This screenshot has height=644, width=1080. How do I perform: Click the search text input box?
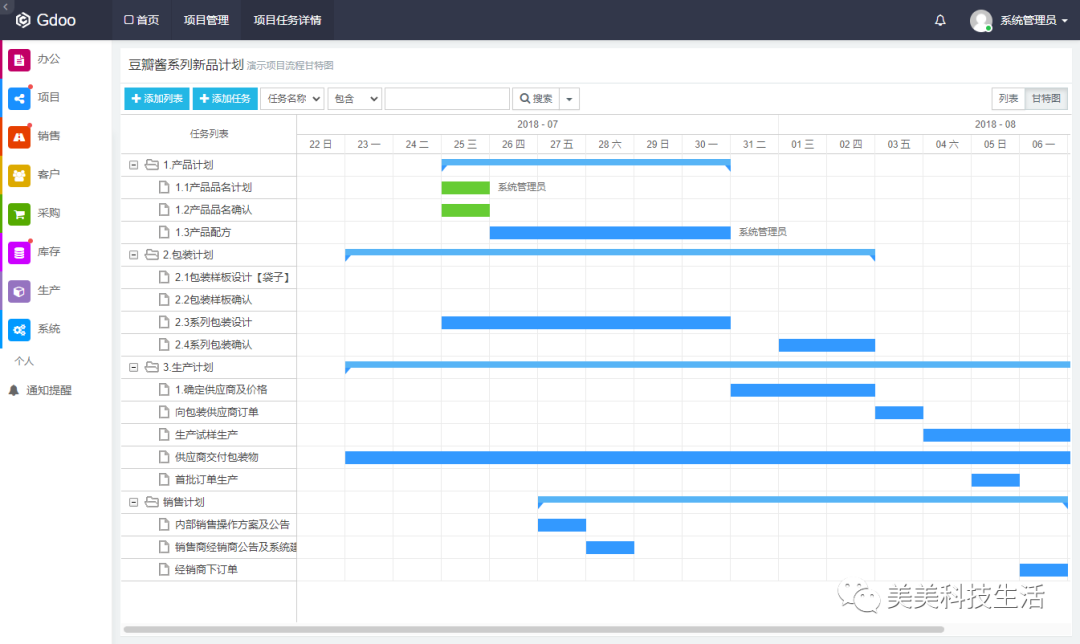447,99
